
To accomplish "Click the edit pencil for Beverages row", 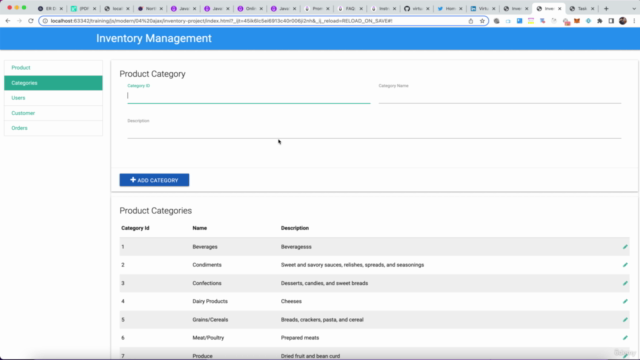I will [625, 247].
